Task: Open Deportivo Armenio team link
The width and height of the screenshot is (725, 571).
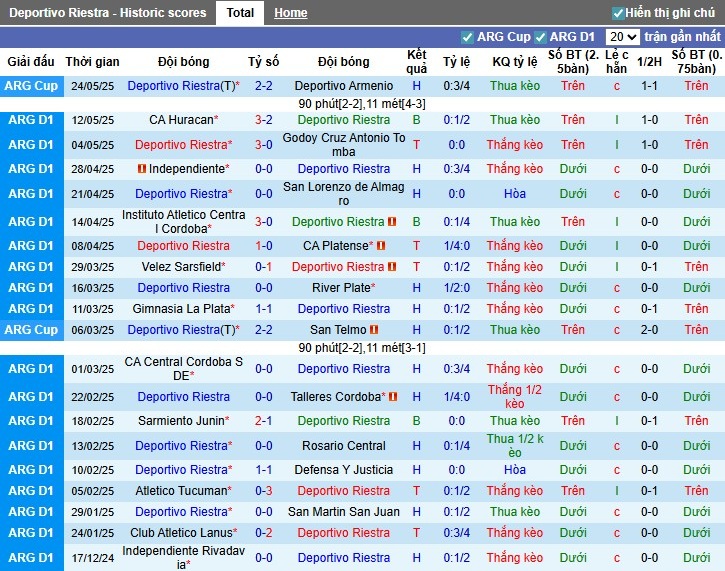Action: coord(344,86)
